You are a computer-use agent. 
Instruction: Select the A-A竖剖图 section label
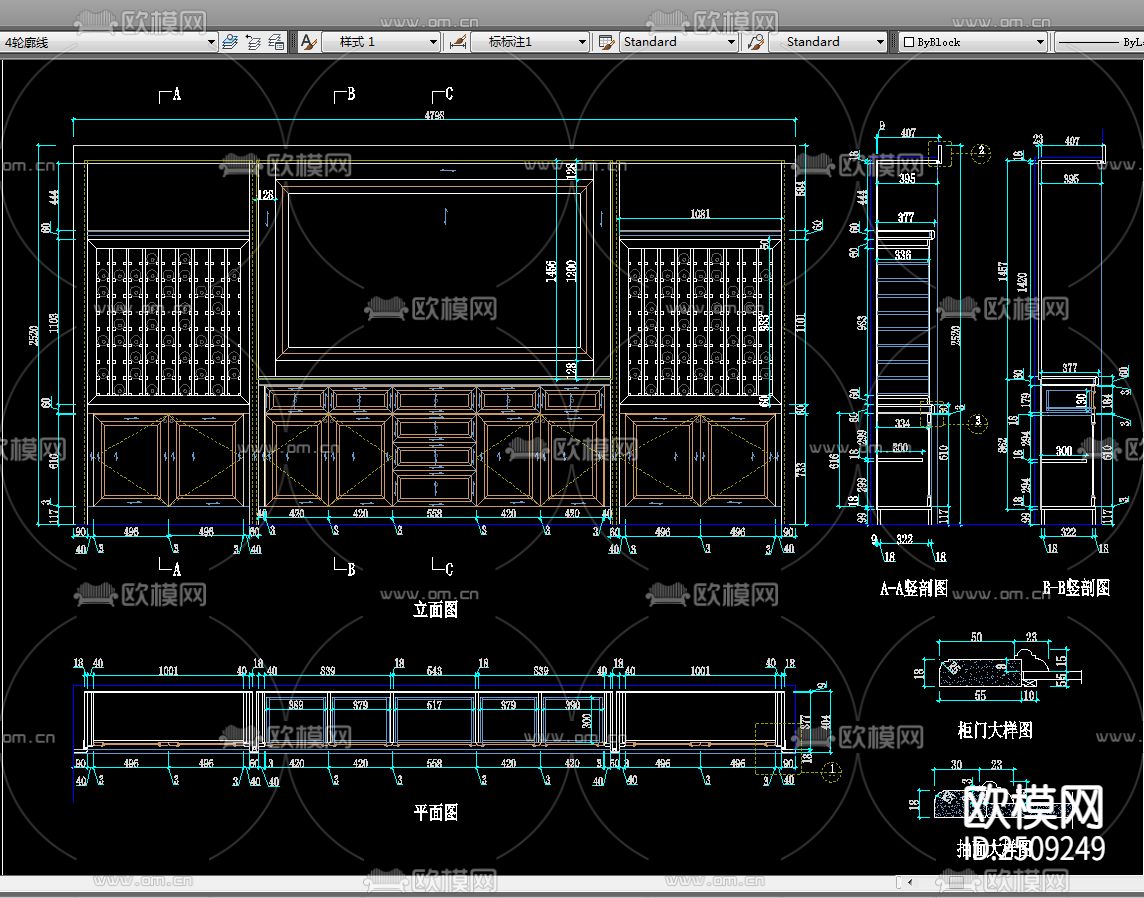[913, 589]
